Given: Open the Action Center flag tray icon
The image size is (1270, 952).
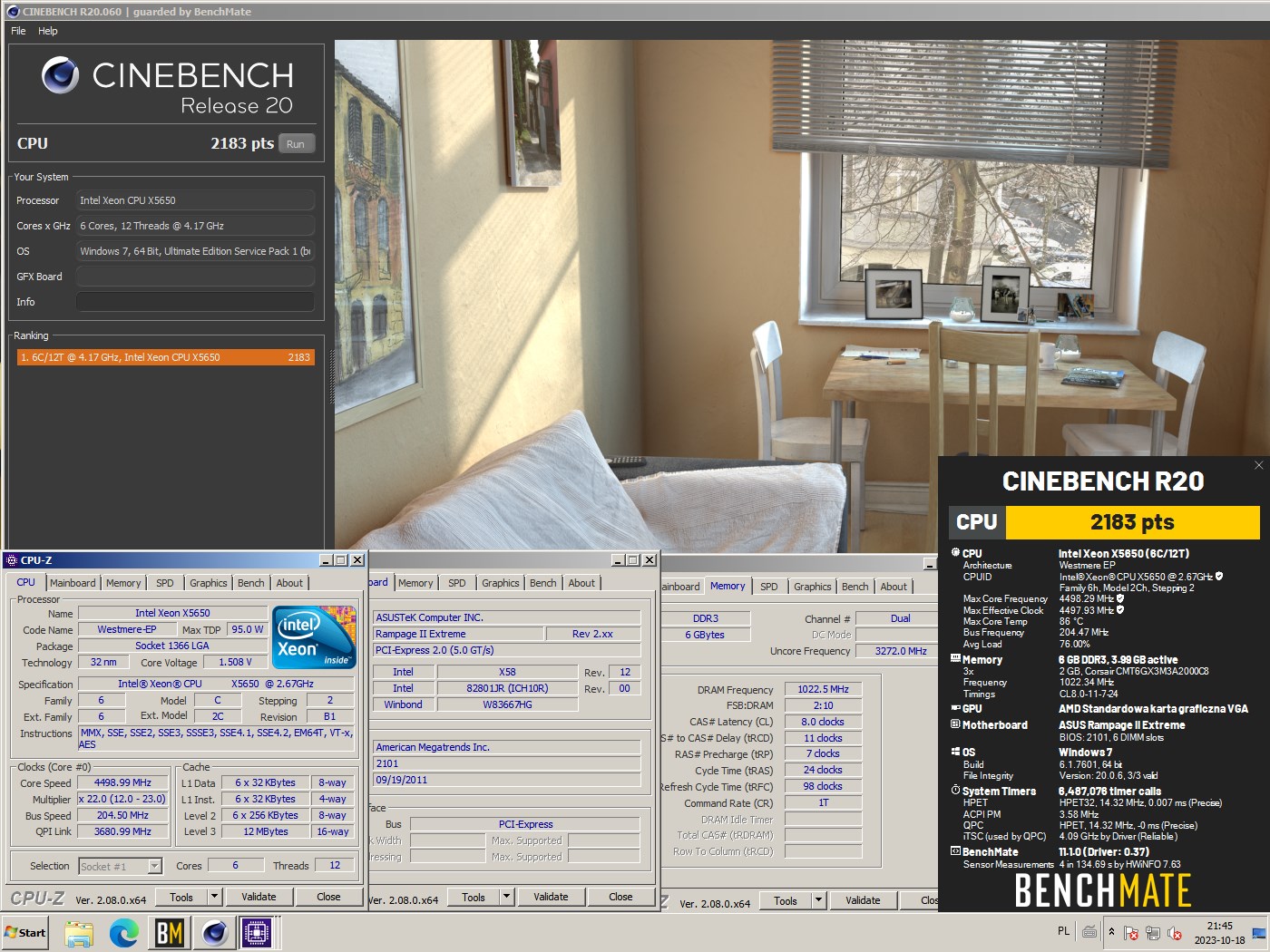Looking at the screenshot, I should [x=1130, y=932].
